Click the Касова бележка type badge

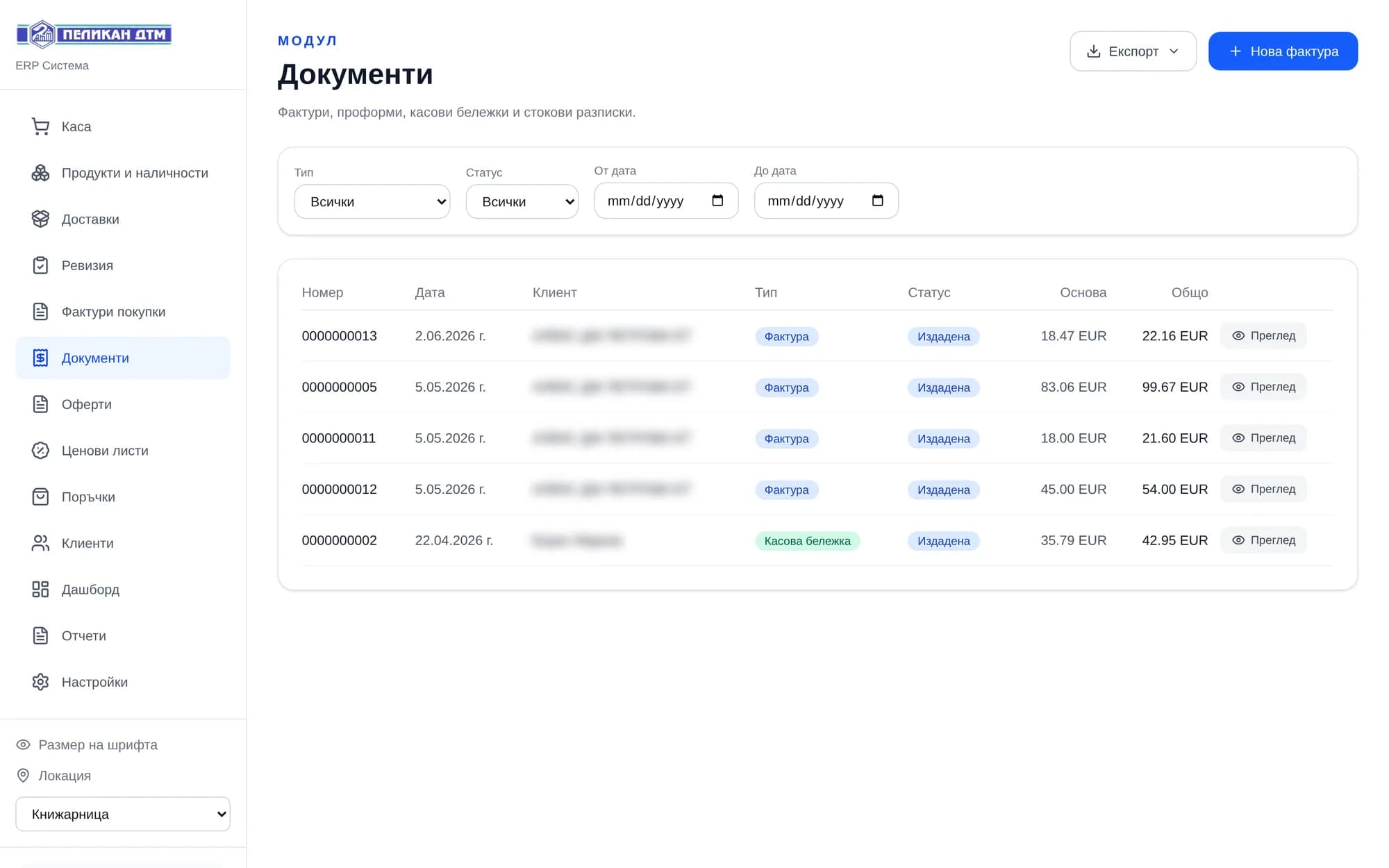(807, 541)
